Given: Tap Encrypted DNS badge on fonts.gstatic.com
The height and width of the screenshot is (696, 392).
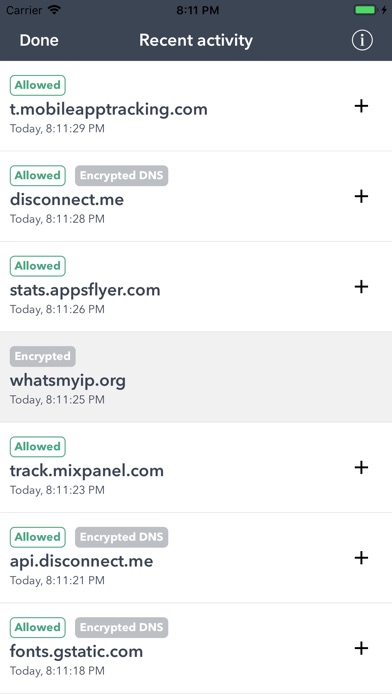Looking at the screenshot, I should [121, 628].
